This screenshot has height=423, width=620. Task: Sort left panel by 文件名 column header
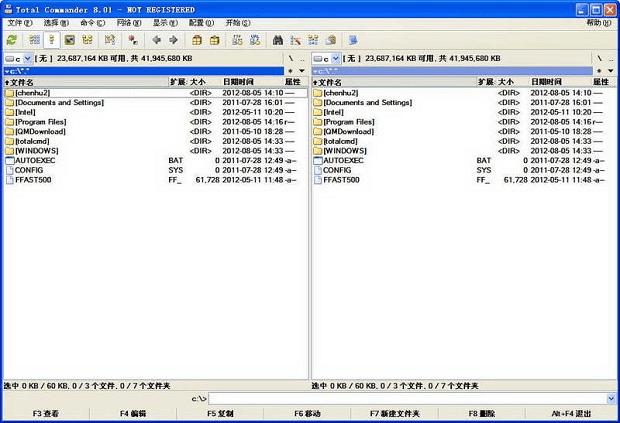click(86, 82)
